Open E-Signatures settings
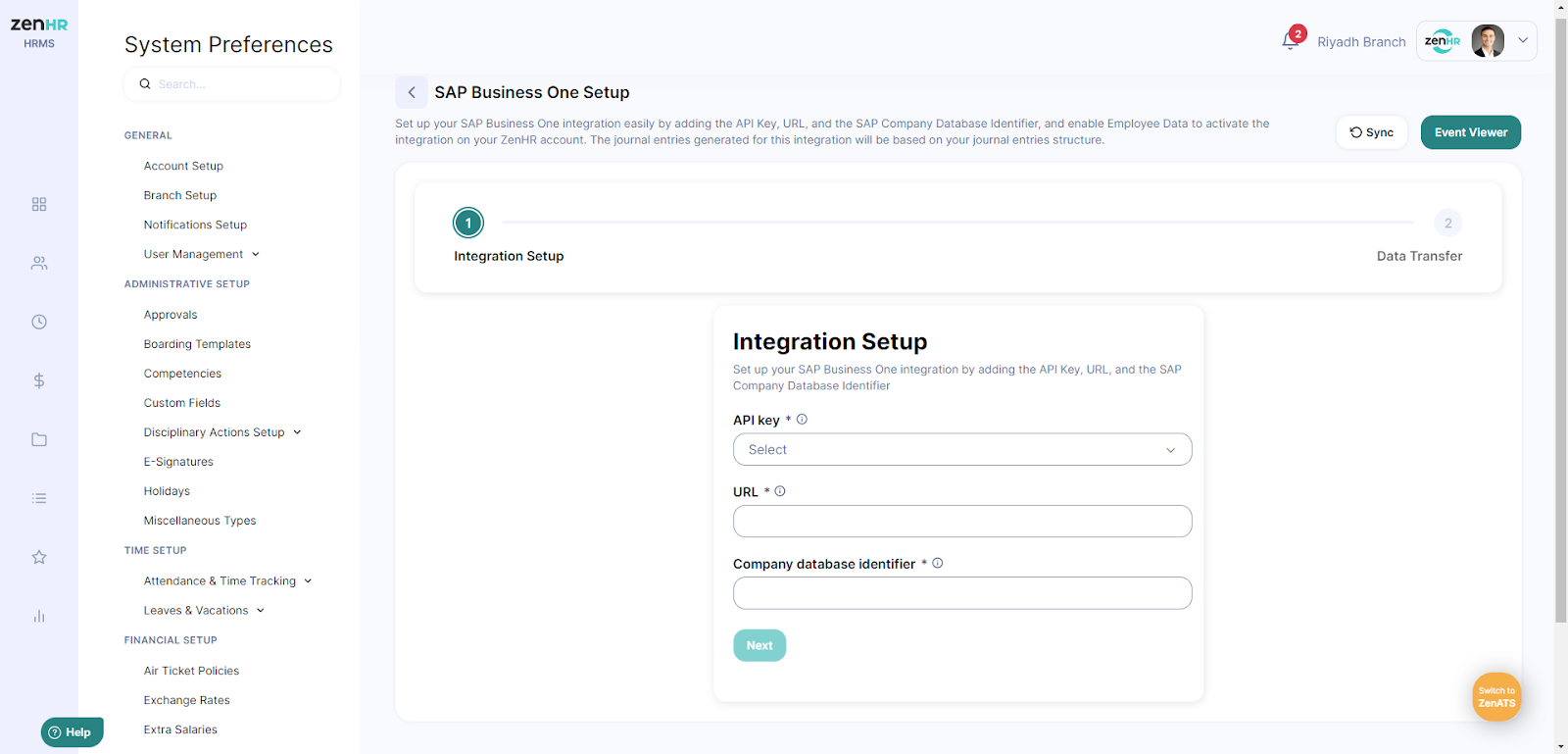1568x754 pixels. point(178,462)
